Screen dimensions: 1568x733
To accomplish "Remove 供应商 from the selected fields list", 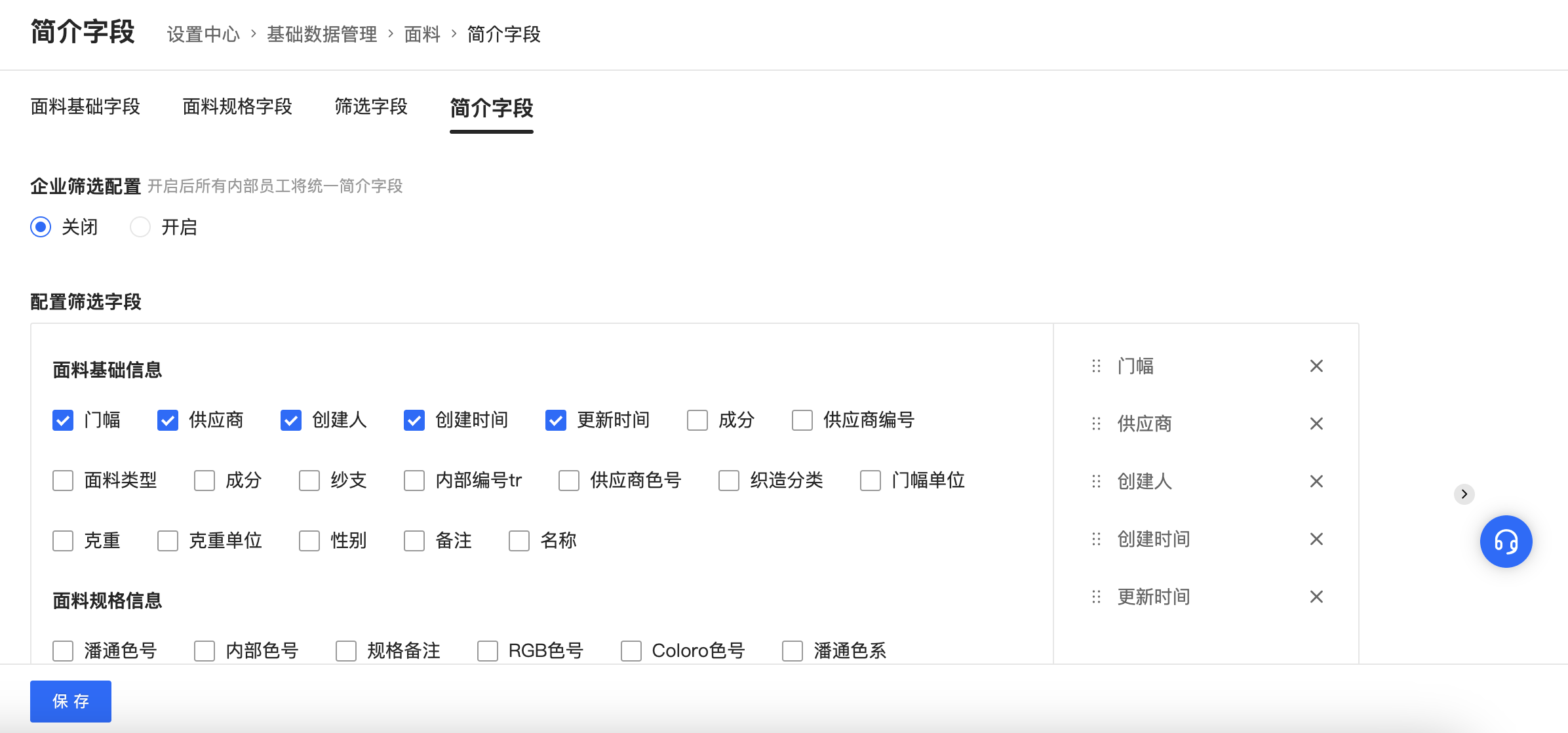I will (x=1316, y=424).
